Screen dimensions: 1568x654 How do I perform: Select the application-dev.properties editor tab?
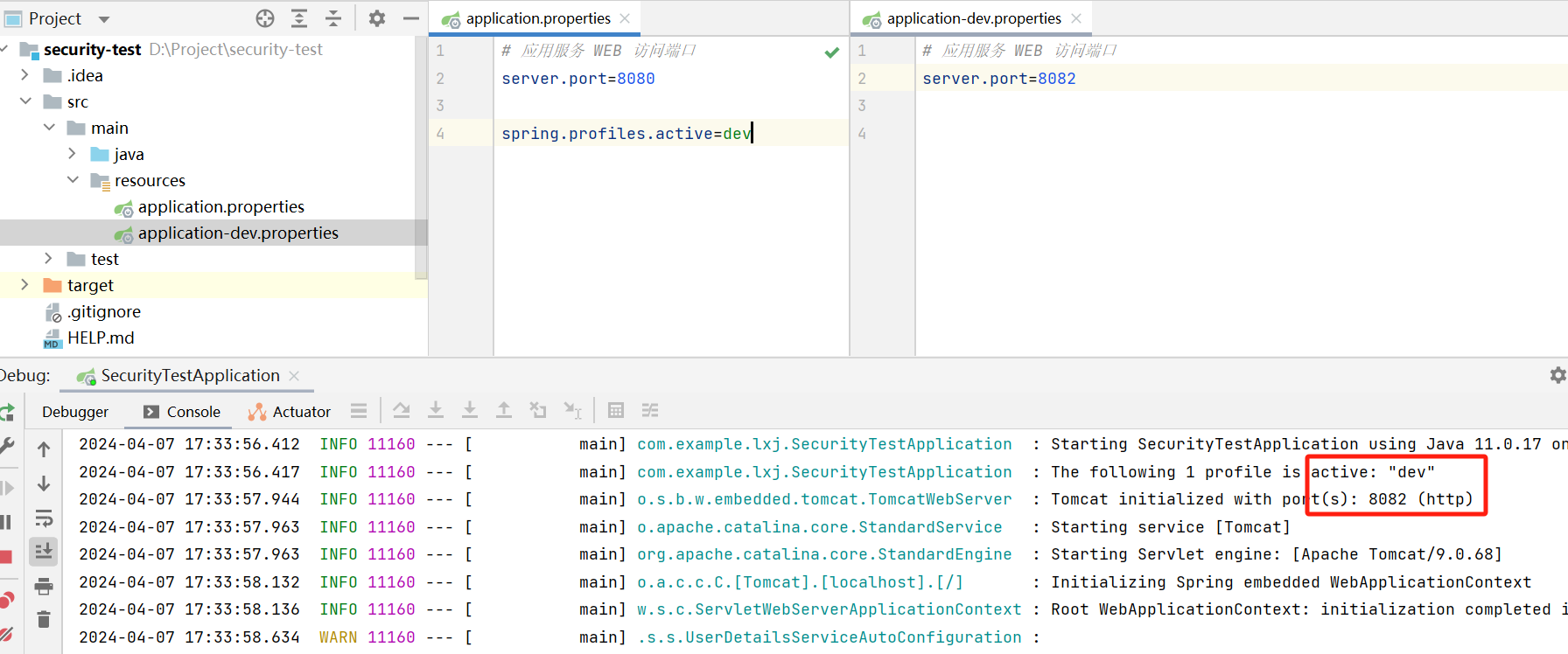973,18
